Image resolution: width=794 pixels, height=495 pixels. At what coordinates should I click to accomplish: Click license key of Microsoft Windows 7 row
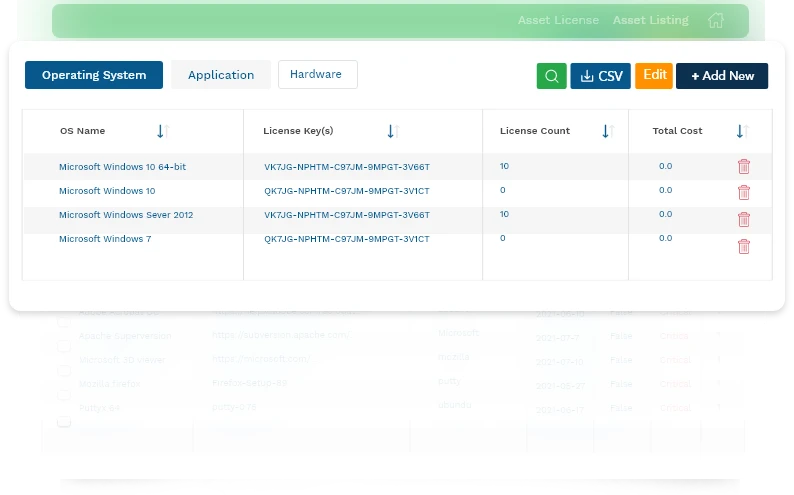point(347,239)
